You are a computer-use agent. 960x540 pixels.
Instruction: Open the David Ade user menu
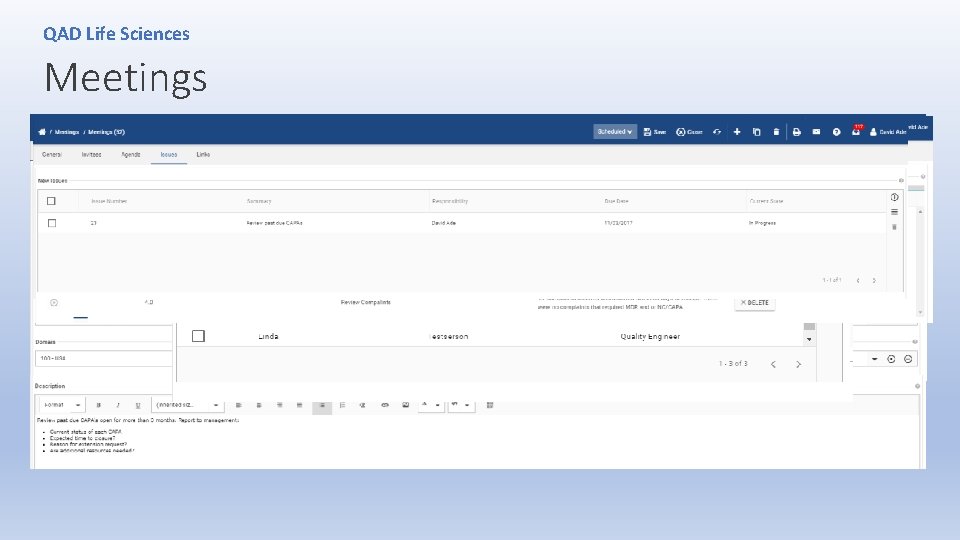pos(888,132)
